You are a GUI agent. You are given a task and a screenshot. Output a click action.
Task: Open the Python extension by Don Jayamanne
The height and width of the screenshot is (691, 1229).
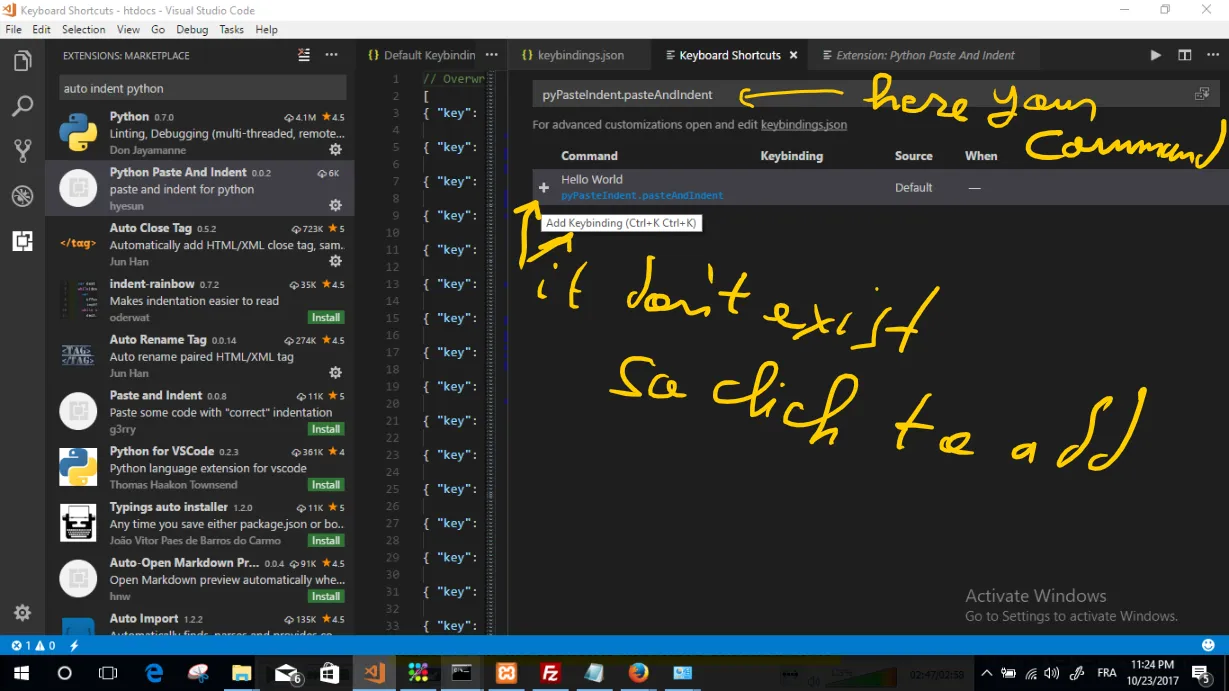(200, 133)
